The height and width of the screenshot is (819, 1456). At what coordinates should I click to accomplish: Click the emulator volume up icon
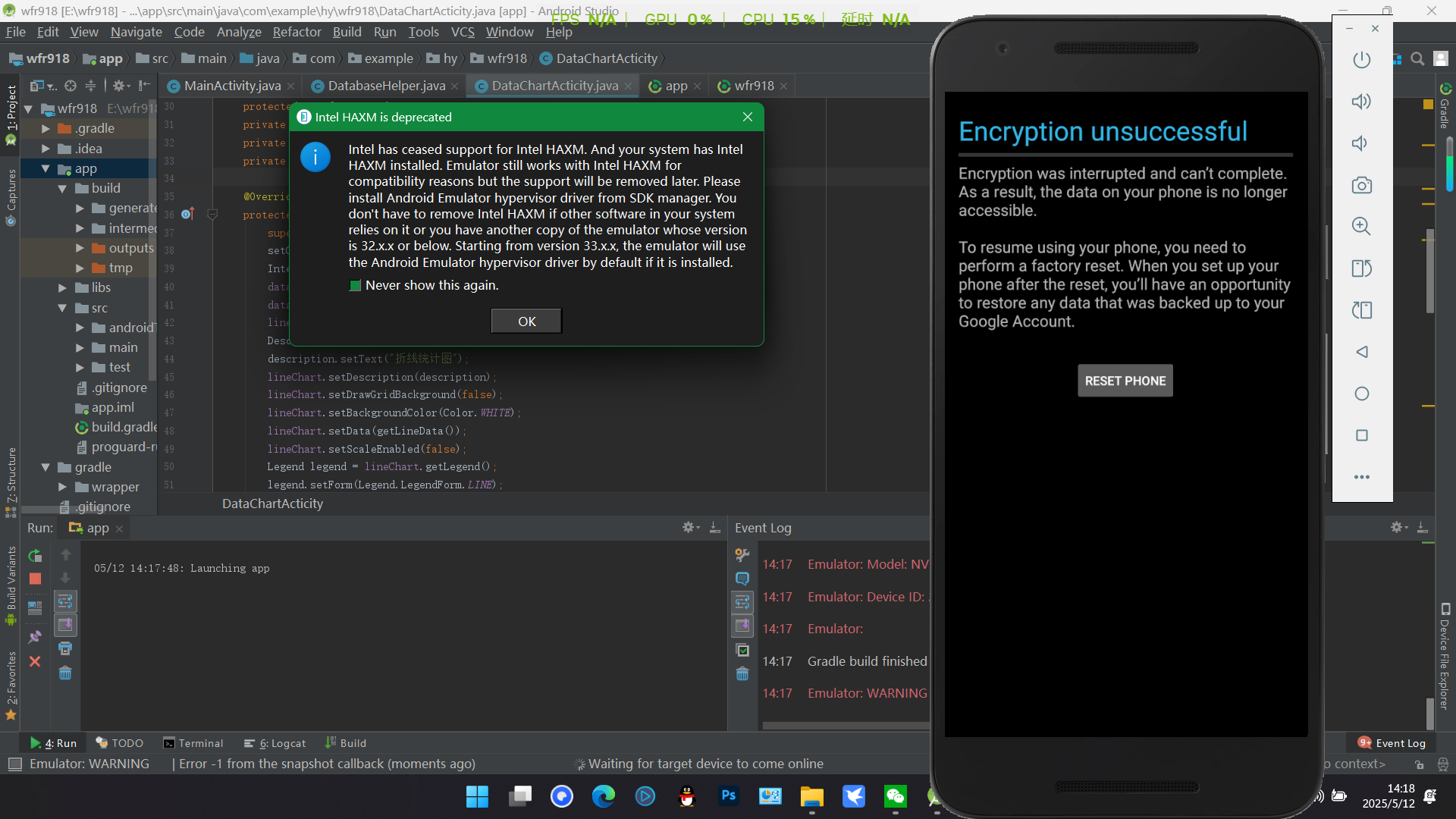click(1361, 102)
